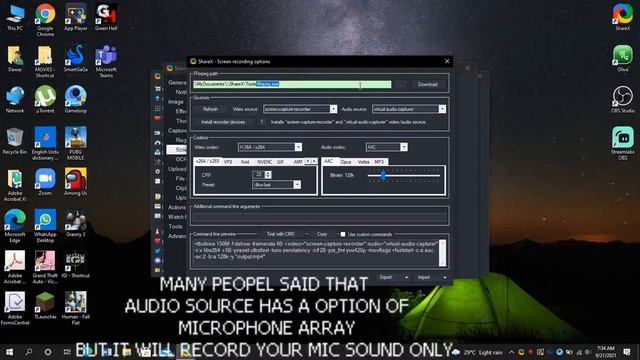Select the Human - Fall Flat icon
Image resolution: width=640 pixels, height=360 pixels.
(x=76, y=308)
